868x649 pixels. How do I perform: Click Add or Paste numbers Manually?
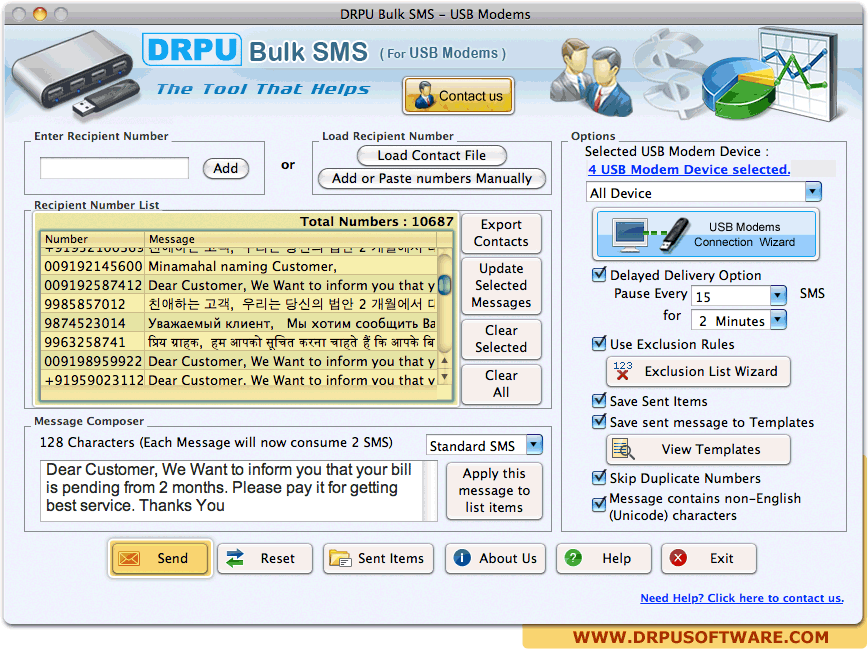point(432,178)
